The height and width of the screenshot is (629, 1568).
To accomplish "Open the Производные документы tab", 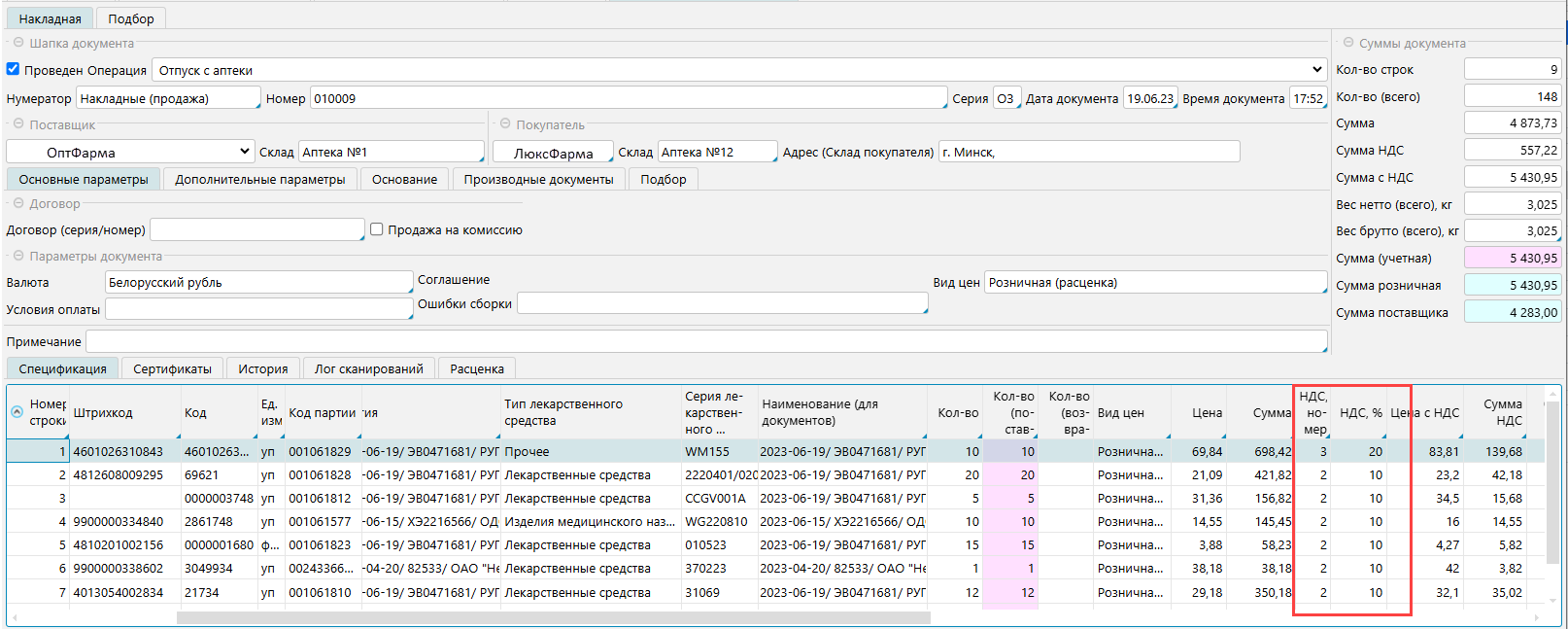I will click(x=538, y=179).
